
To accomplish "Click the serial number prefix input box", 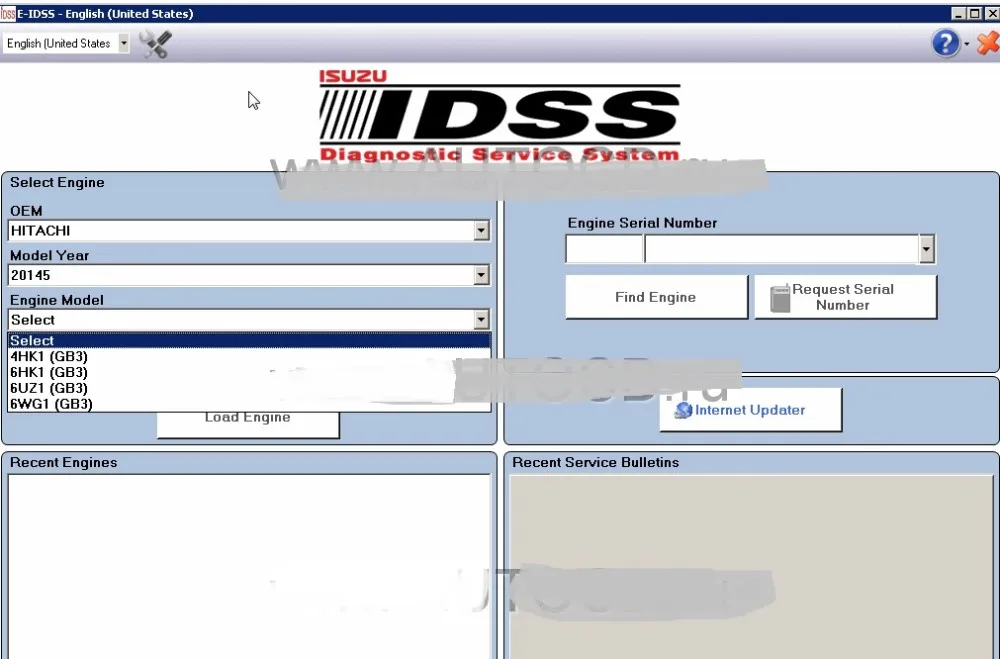I will [x=604, y=249].
